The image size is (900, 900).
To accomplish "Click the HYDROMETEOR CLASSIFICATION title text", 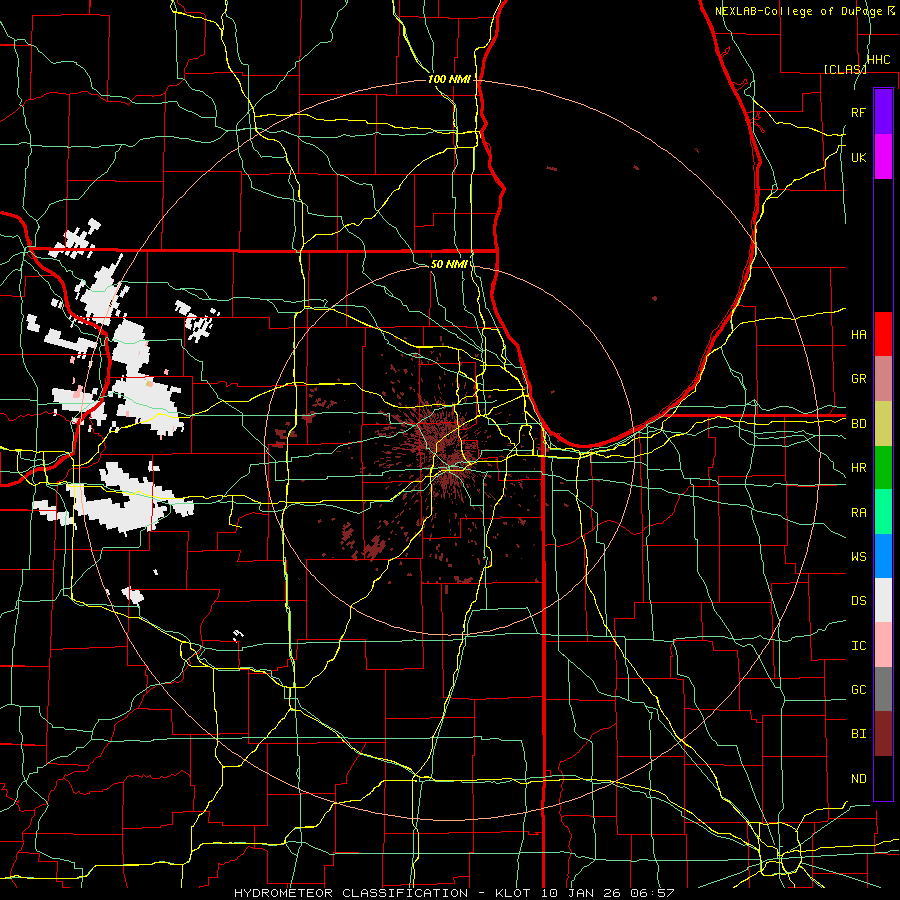I will [351, 893].
